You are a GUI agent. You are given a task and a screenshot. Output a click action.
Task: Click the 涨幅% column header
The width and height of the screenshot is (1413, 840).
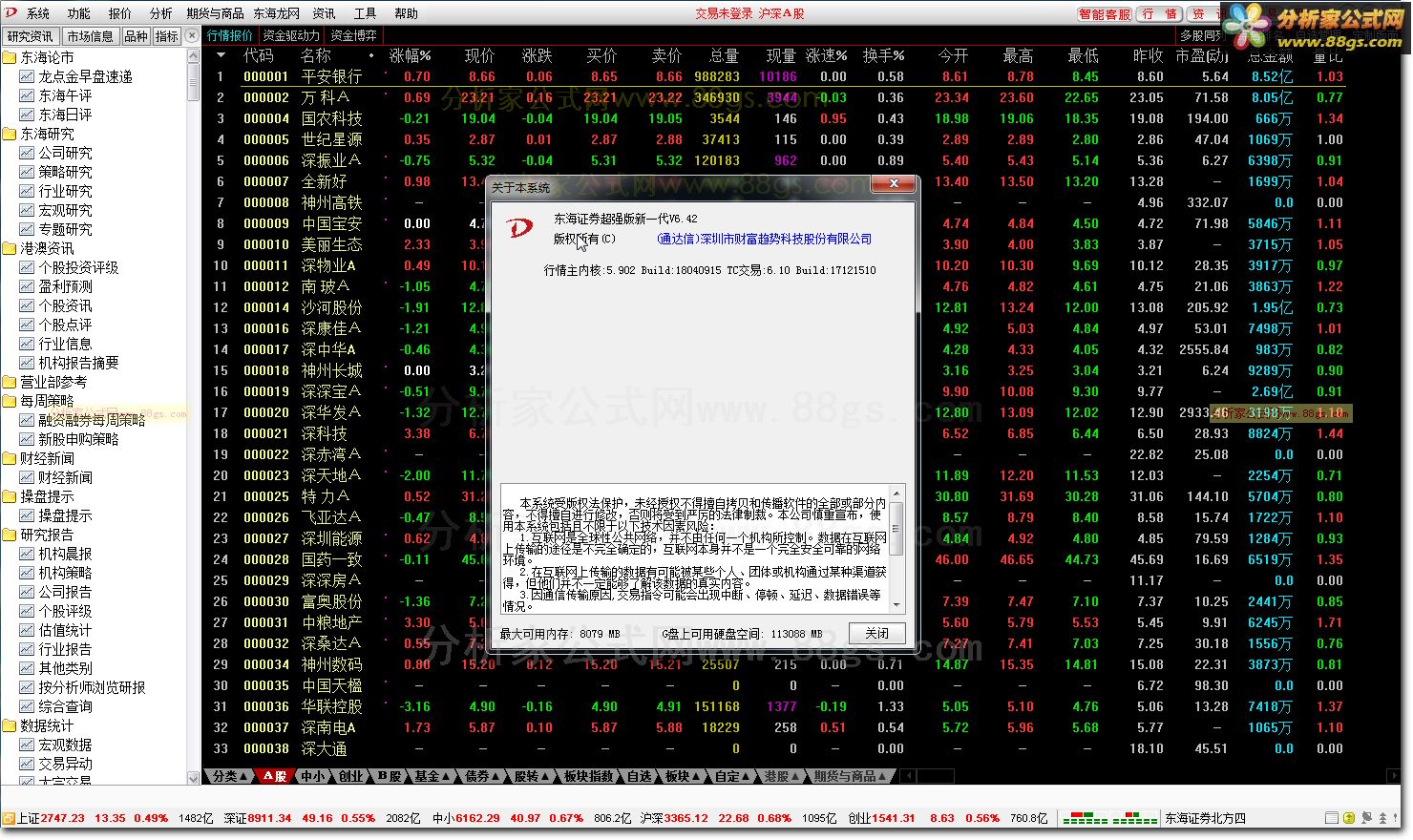click(411, 56)
